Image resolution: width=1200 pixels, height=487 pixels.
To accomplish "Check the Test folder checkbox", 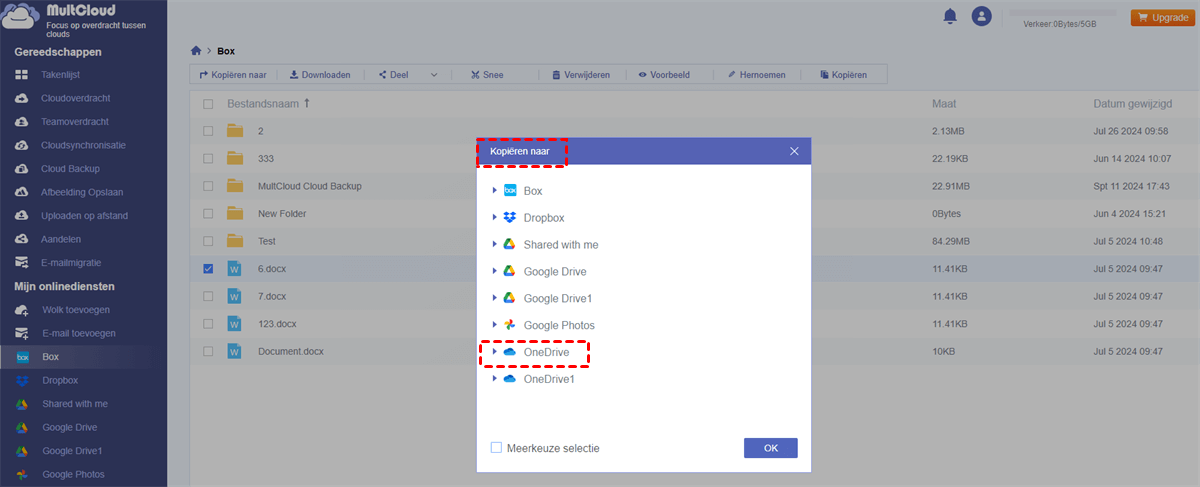I will coord(208,241).
